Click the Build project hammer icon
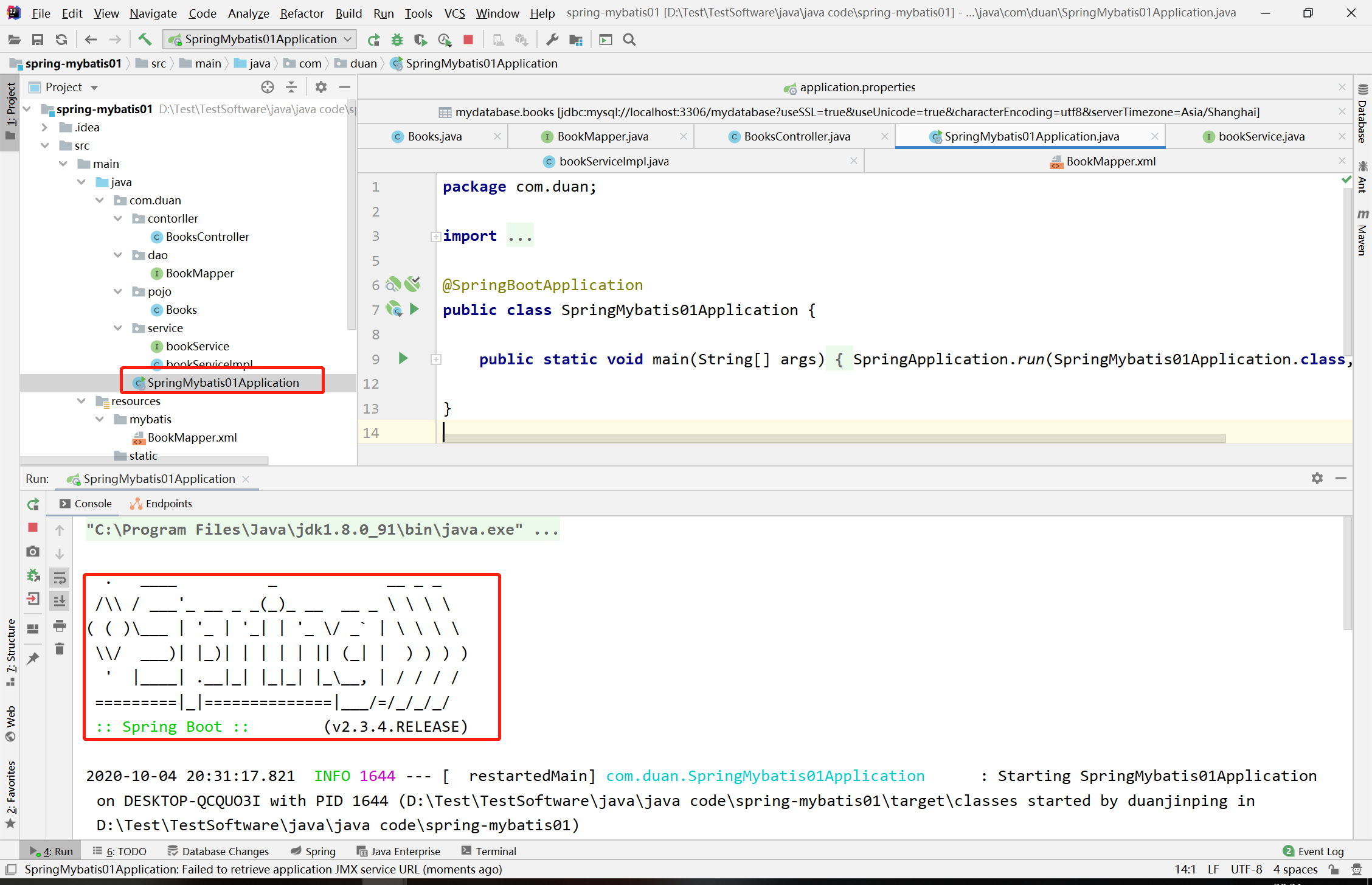This screenshot has width=1372, height=885. coord(144,40)
